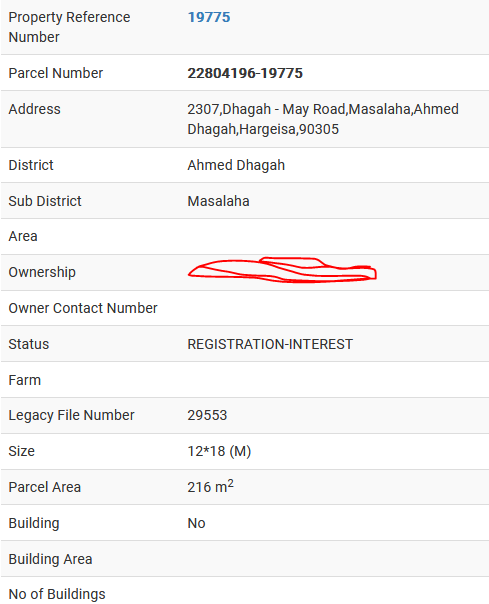The image size is (489, 604).
Task: Click the red scribbled ownership value
Action: 282,270
